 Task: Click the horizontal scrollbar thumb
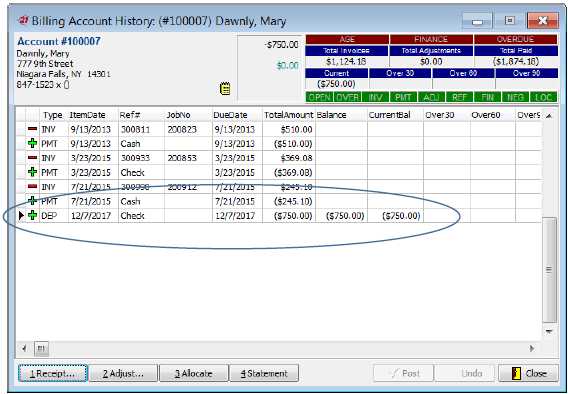click(x=41, y=349)
